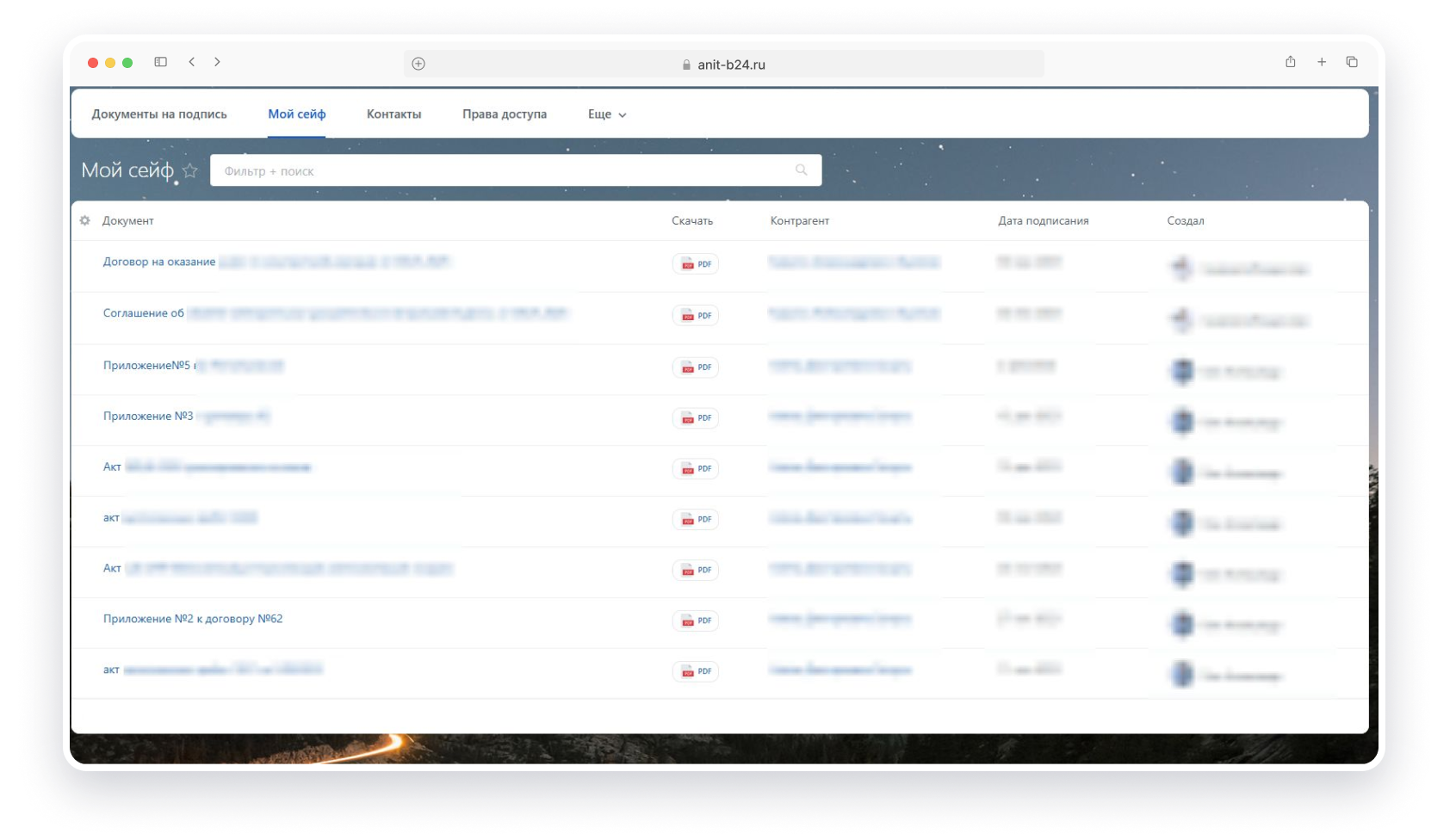Open the Соглашение об document link

click(144, 313)
